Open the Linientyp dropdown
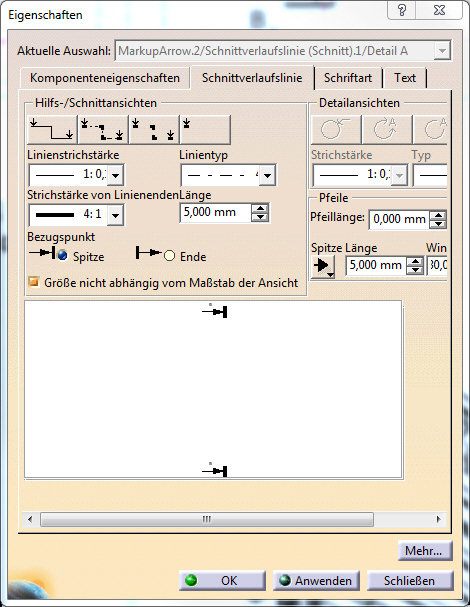 click(267, 175)
